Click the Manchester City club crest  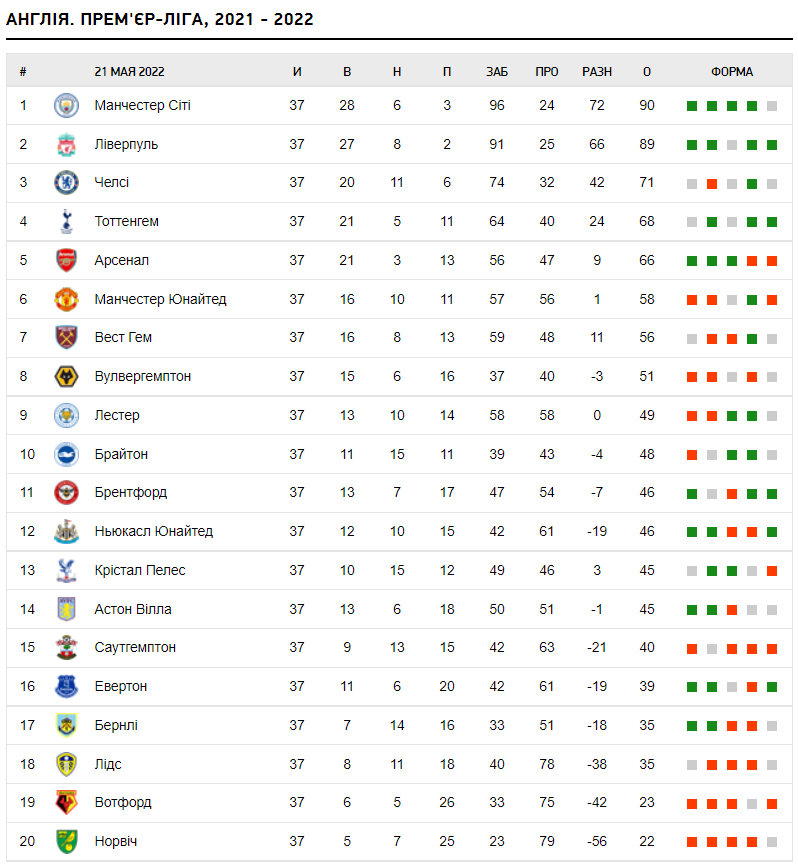pyautogui.click(x=66, y=105)
